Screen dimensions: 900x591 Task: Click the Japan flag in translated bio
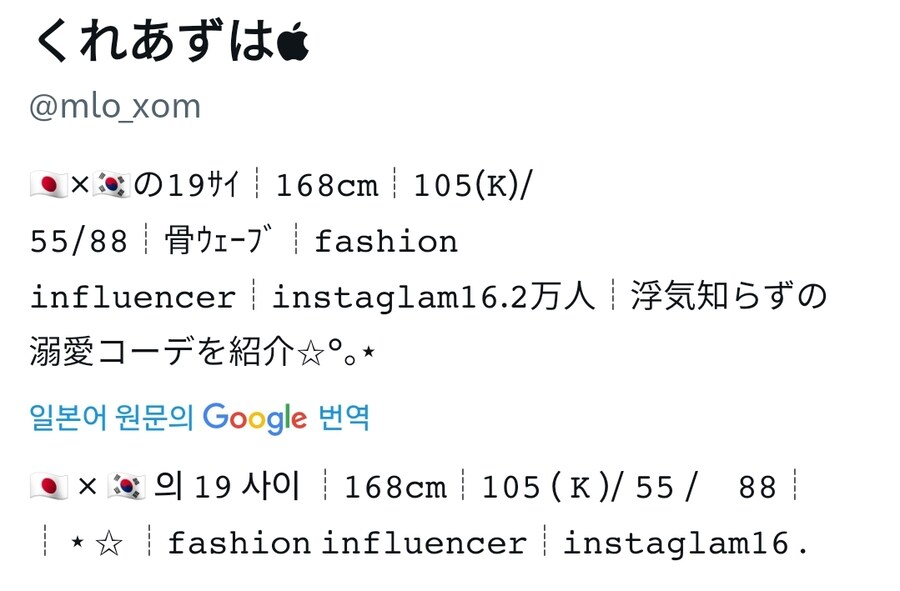pyautogui.click(x=49, y=487)
